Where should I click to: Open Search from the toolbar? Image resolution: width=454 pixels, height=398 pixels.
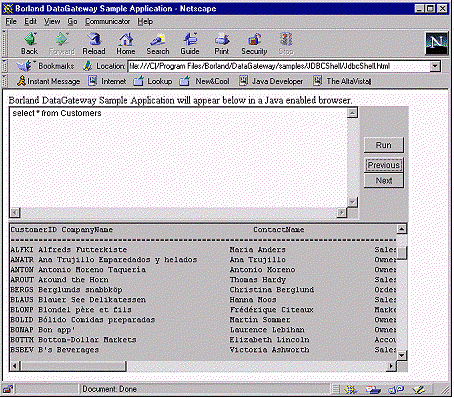point(158,44)
